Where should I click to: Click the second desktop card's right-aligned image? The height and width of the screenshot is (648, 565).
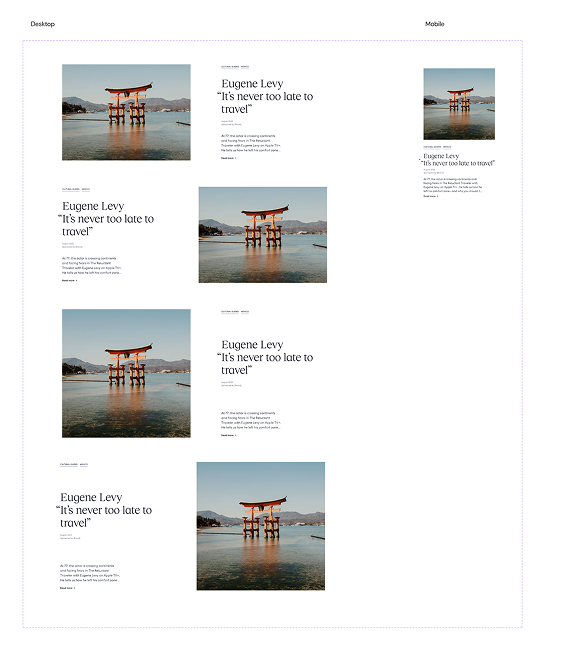(x=262, y=235)
